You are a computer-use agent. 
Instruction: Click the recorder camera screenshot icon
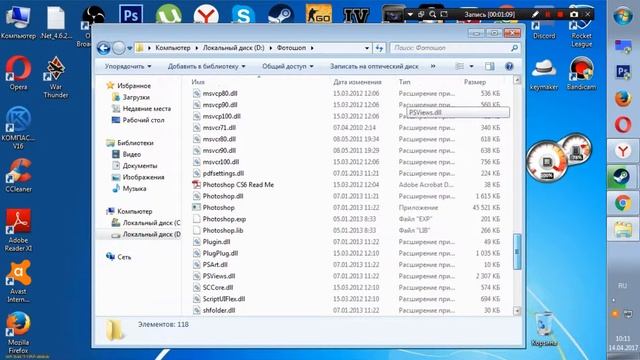(574, 14)
